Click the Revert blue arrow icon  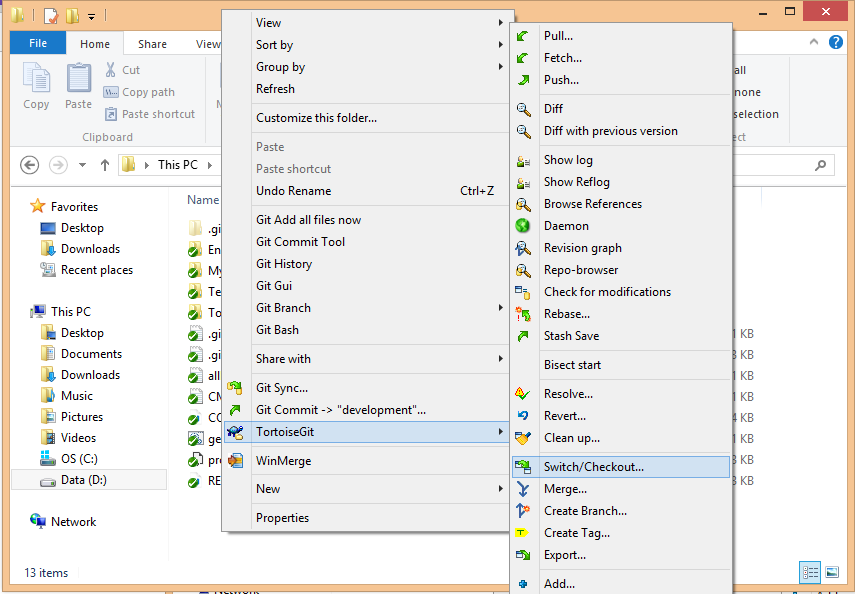(x=523, y=416)
